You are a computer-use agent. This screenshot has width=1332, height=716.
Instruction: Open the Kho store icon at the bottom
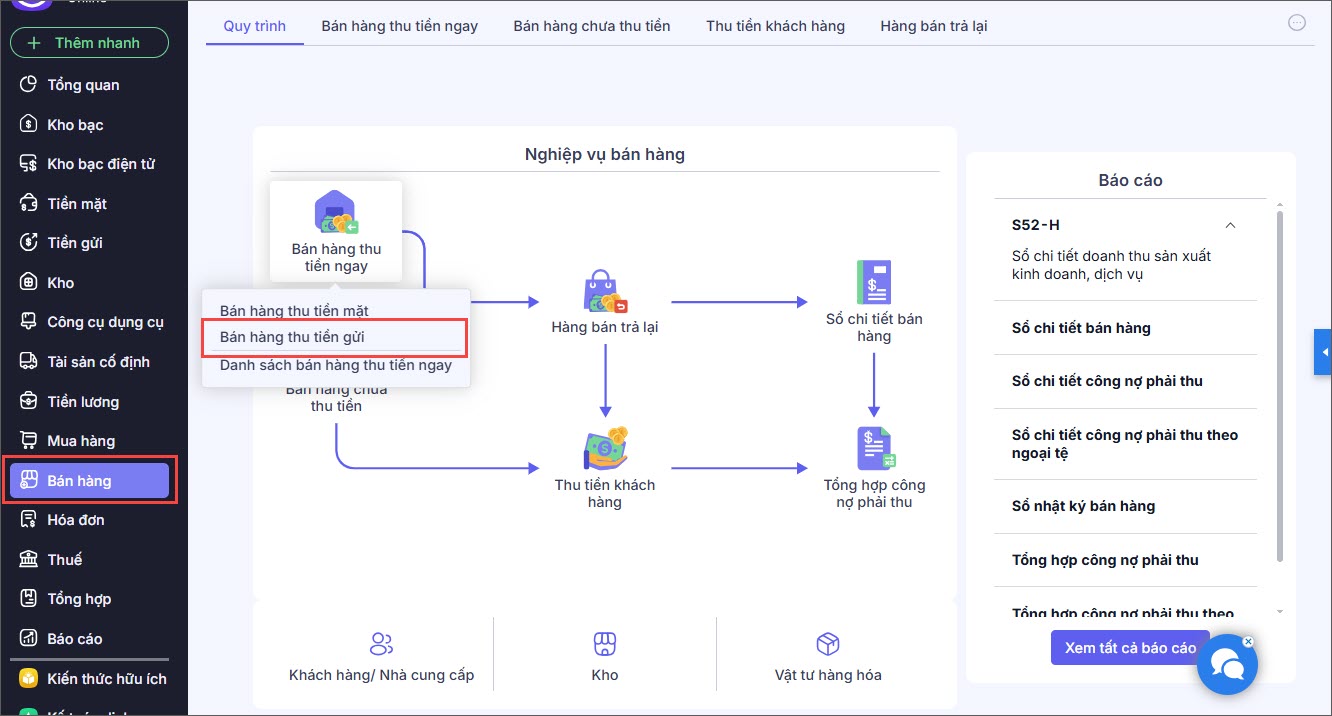[605, 643]
